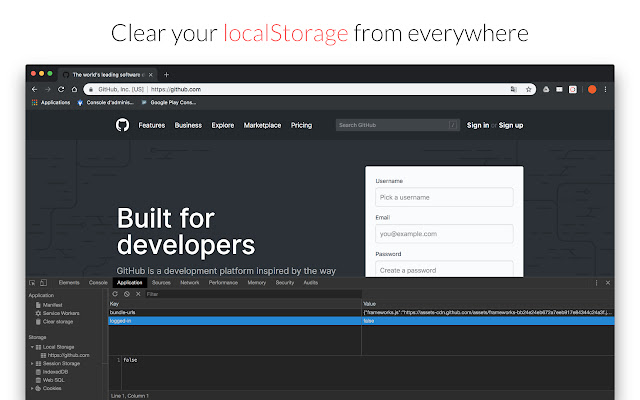Select the logged-in storage key row
This screenshot has height=400, width=640.
[361, 321]
